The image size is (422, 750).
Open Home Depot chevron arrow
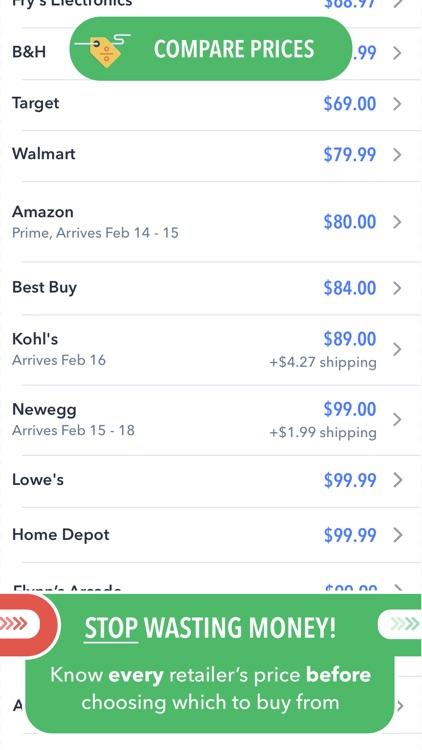click(397, 535)
